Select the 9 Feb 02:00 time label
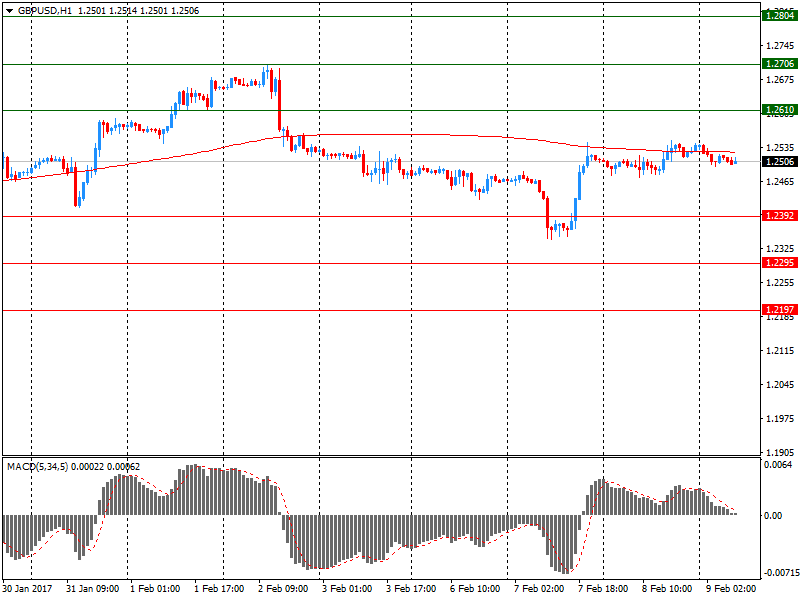This screenshot has height=600, width=800. click(731, 588)
